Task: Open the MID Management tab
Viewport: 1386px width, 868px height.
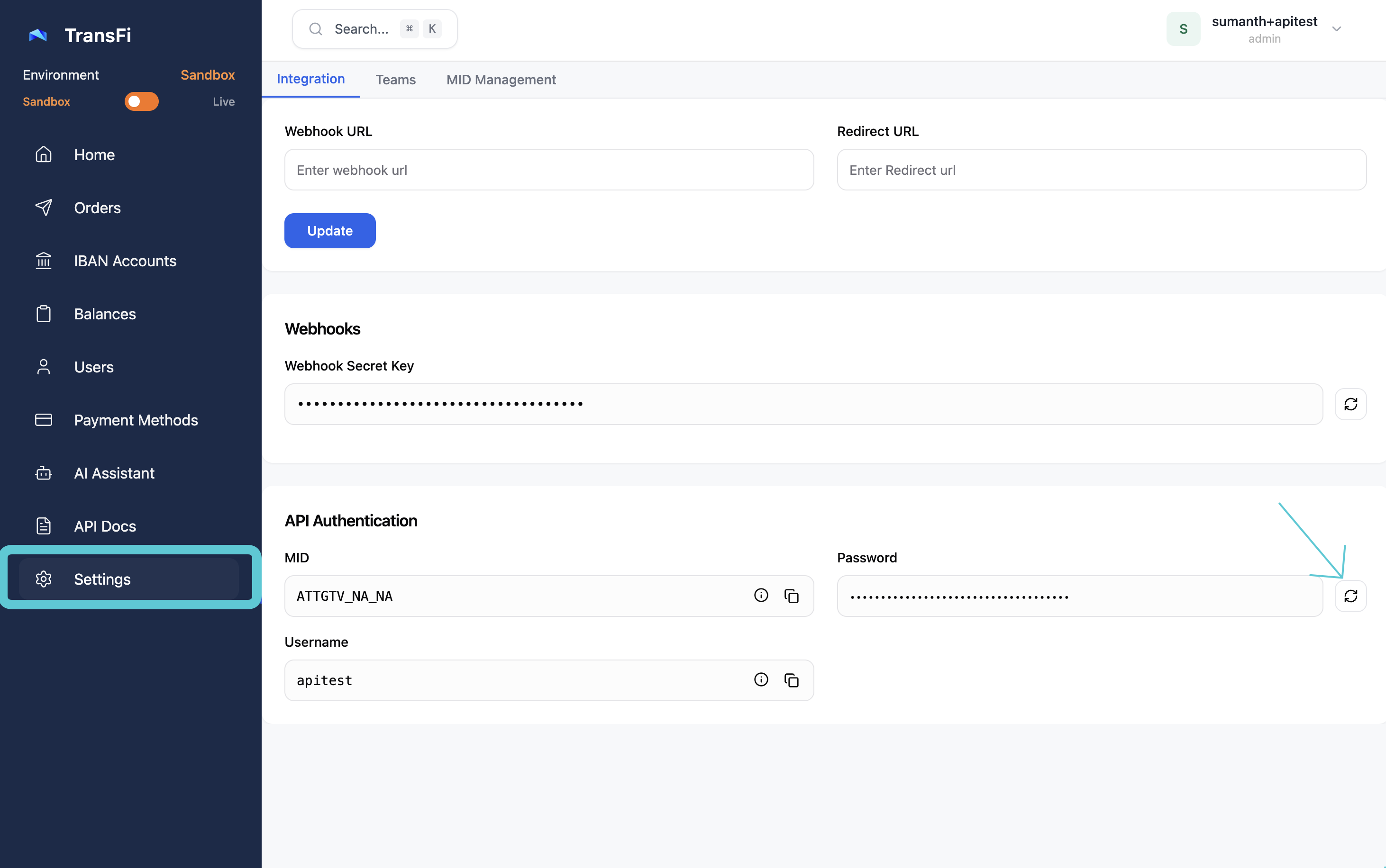Action: pos(501,79)
